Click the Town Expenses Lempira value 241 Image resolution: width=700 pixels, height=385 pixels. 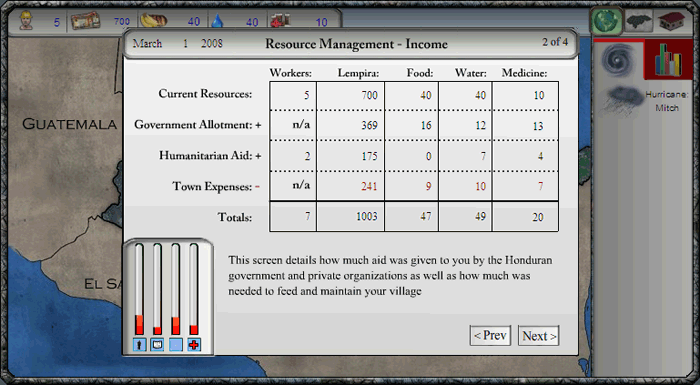[369, 186]
